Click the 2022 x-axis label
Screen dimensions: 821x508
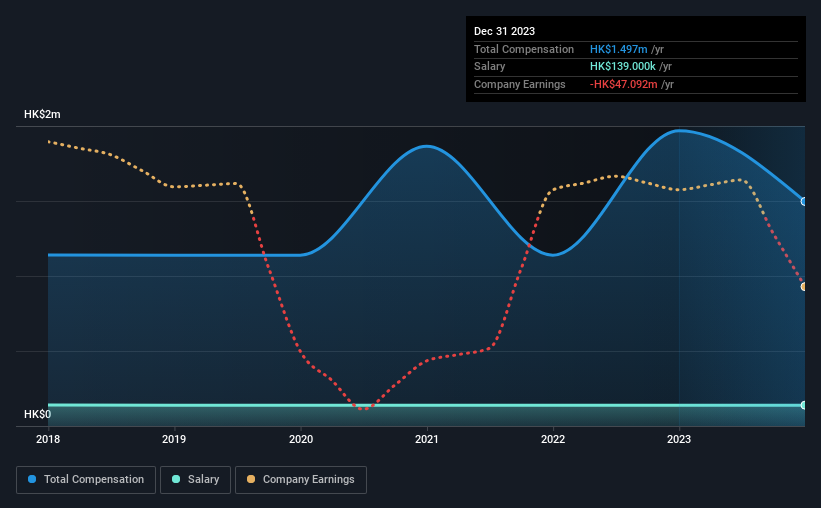pos(553,439)
